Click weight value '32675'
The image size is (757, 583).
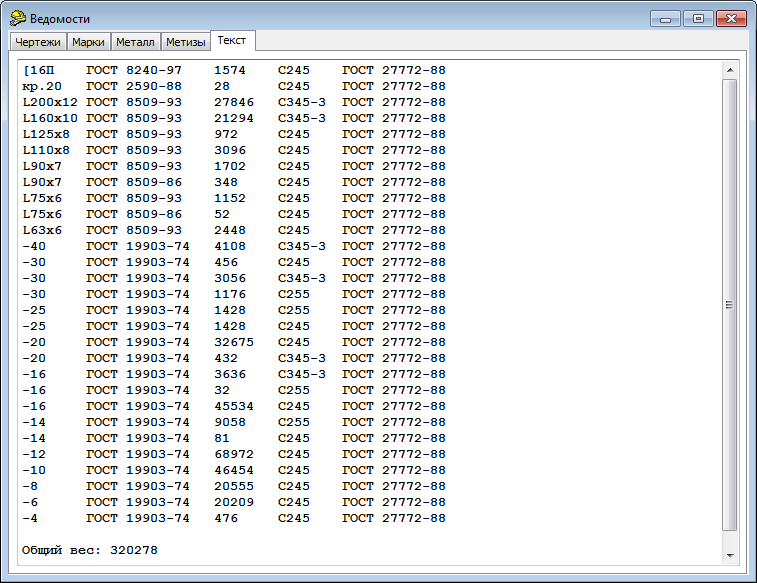(x=234, y=342)
